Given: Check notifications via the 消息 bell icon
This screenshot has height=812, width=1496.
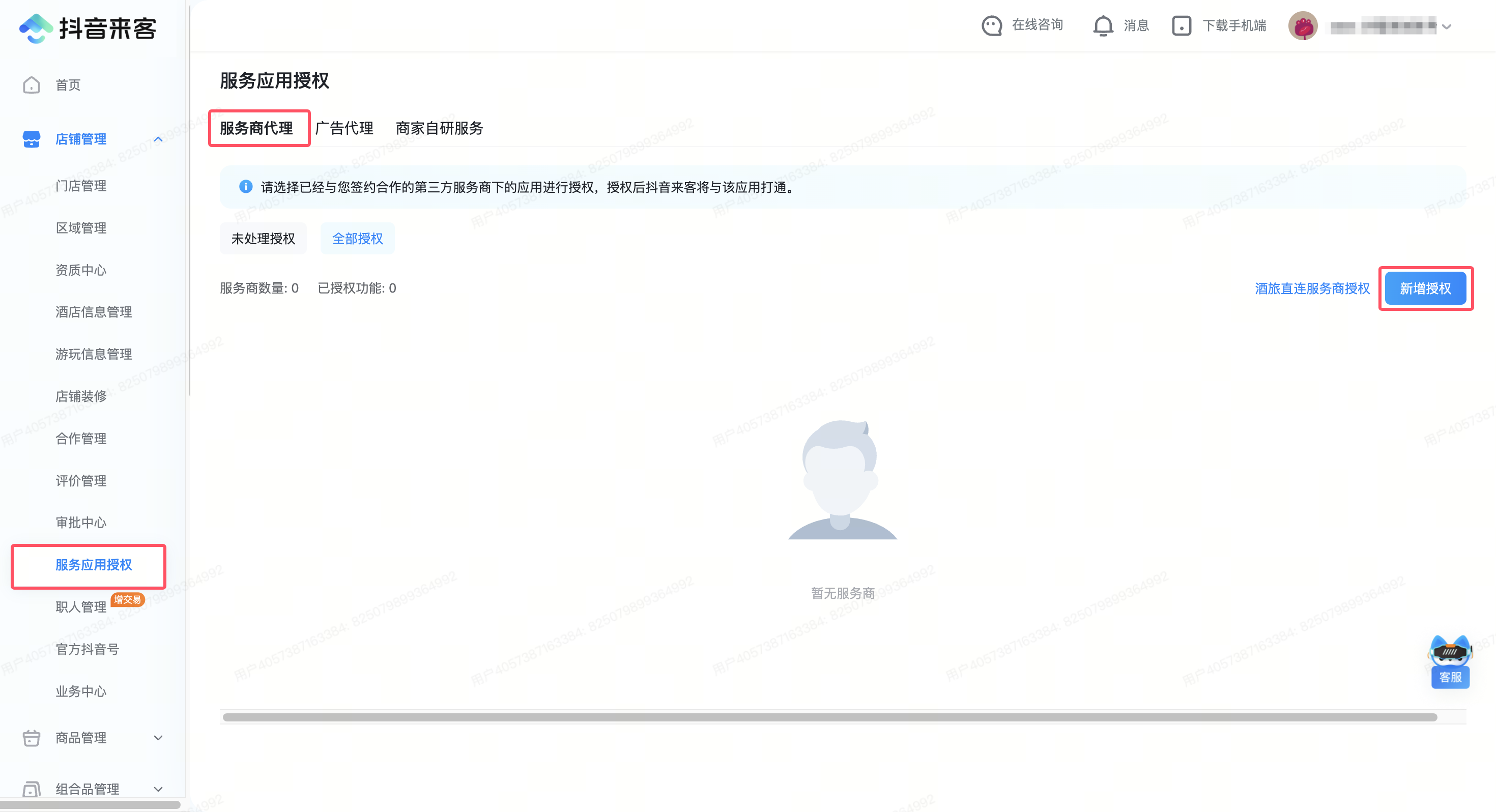Looking at the screenshot, I should [x=1102, y=25].
